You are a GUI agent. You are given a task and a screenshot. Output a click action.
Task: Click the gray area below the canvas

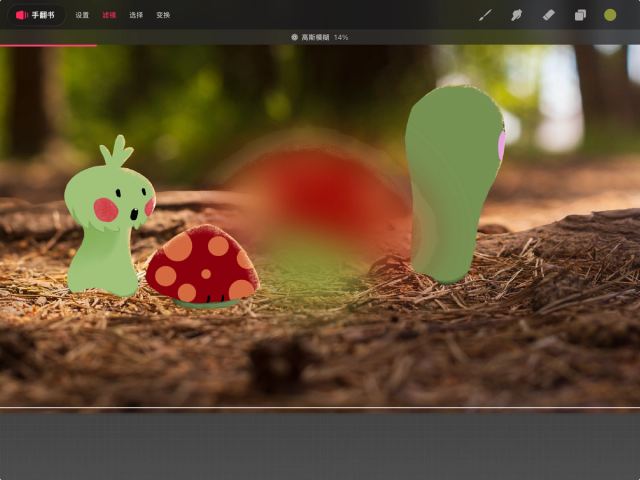coord(320,445)
